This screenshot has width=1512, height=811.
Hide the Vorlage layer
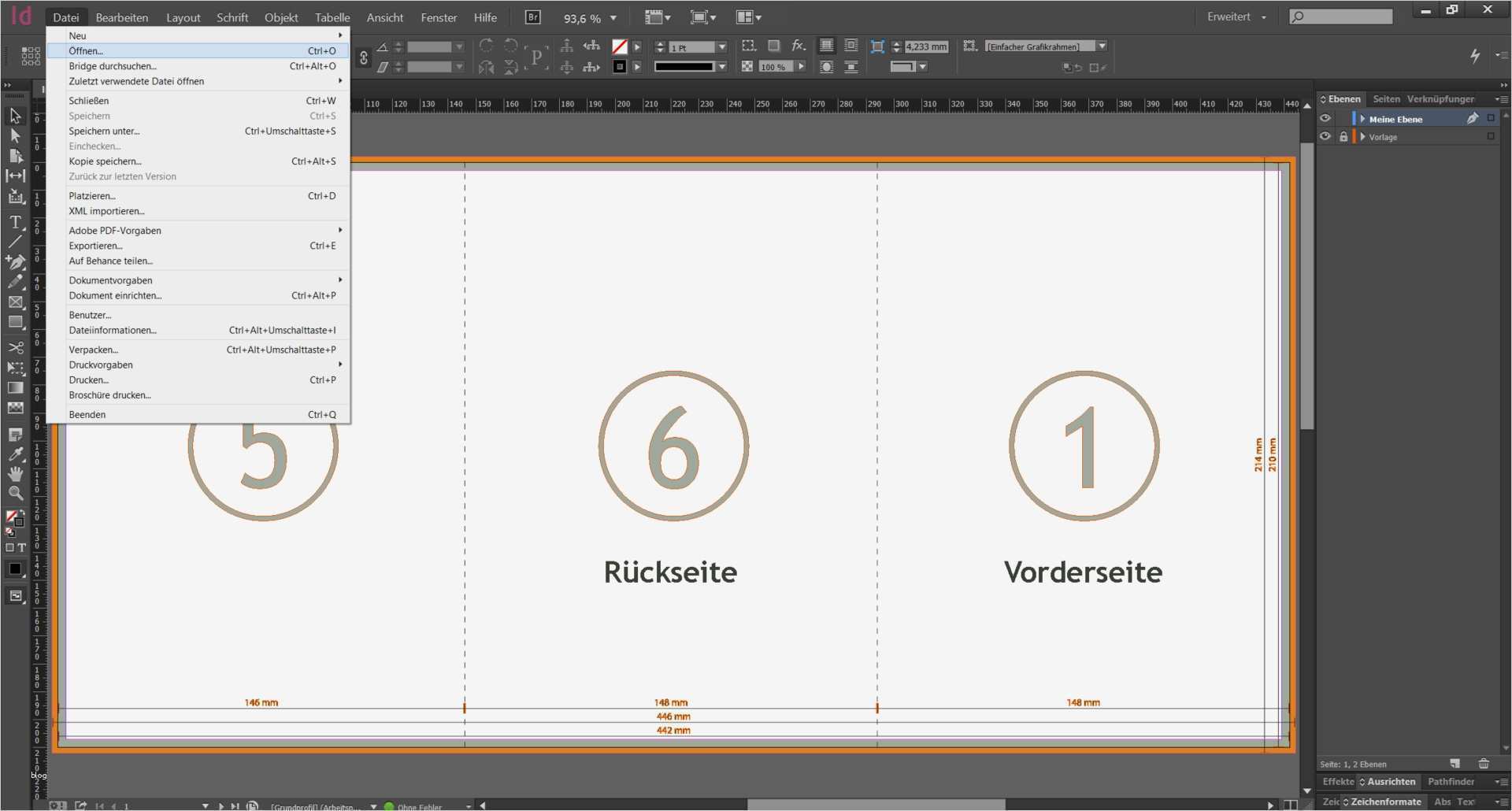point(1325,135)
